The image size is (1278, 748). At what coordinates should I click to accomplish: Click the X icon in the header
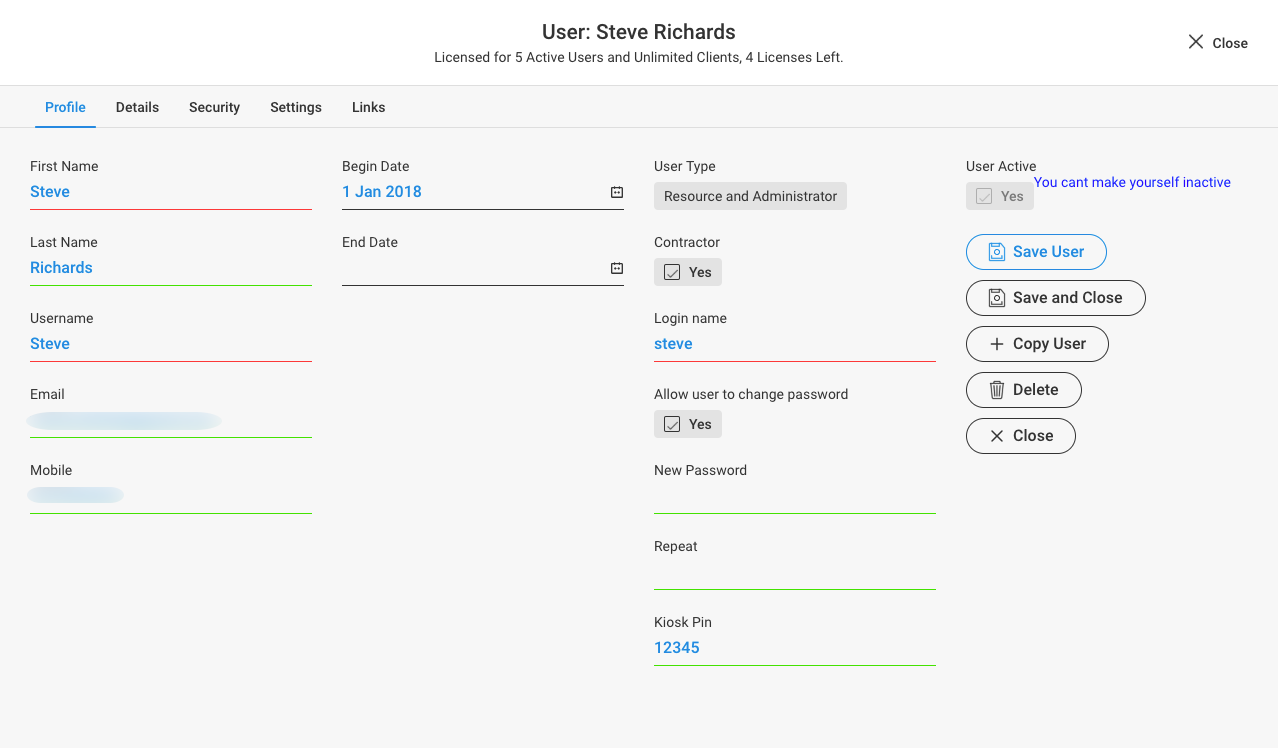coord(1195,42)
